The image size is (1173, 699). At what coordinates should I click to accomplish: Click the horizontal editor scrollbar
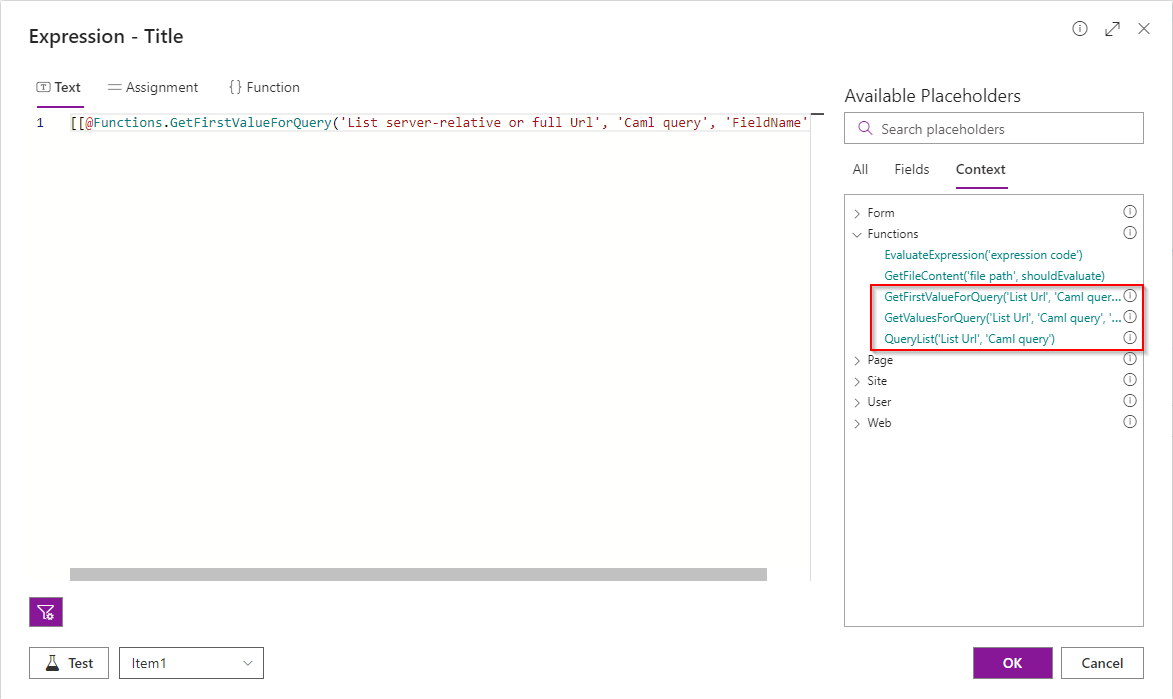[417, 573]
